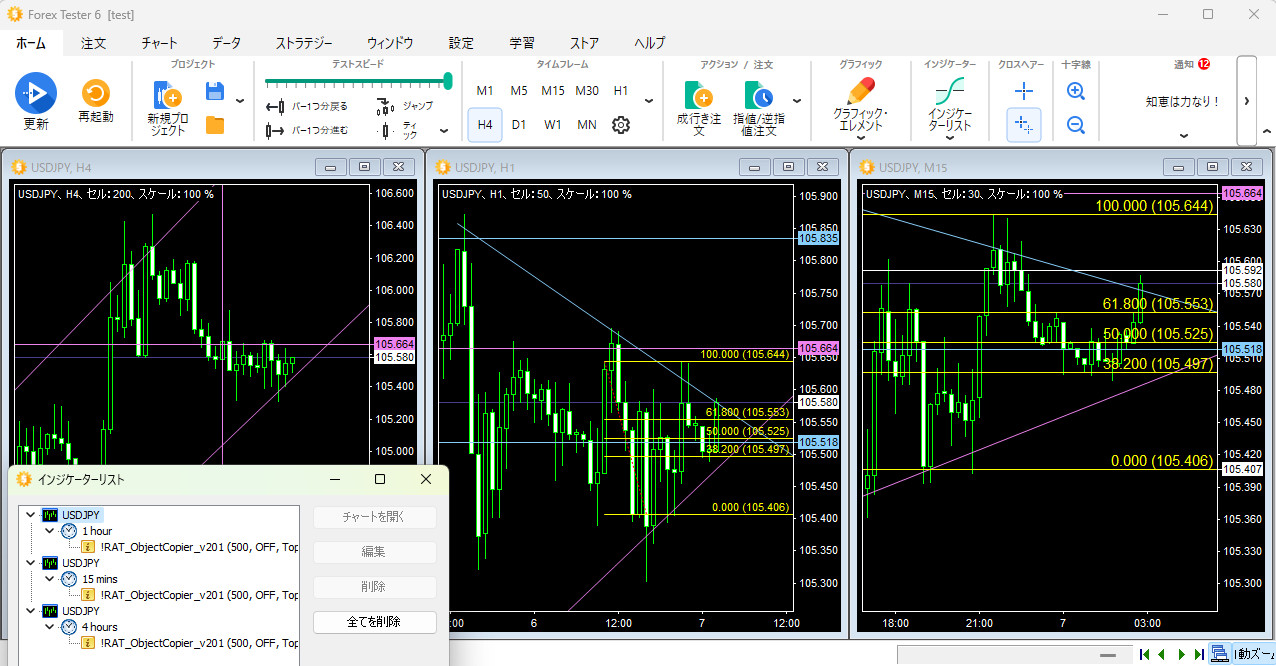The width and height of the screenshot is (1276, 666).
Task: Open the ヘルプ ribbon tab
Action: pos(649,43)
